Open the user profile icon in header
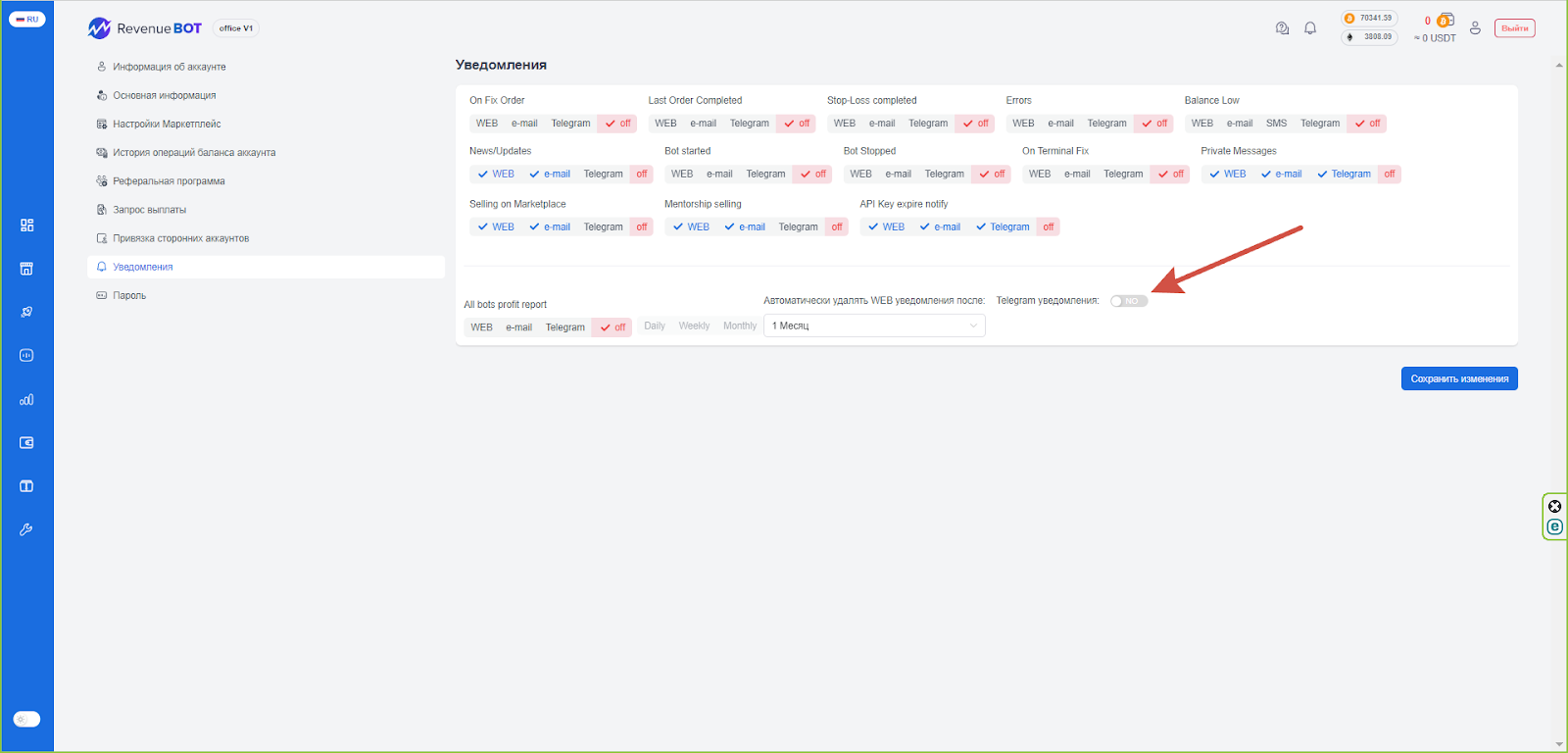The image size is (1568, 753). click(x=1475, y=28)
